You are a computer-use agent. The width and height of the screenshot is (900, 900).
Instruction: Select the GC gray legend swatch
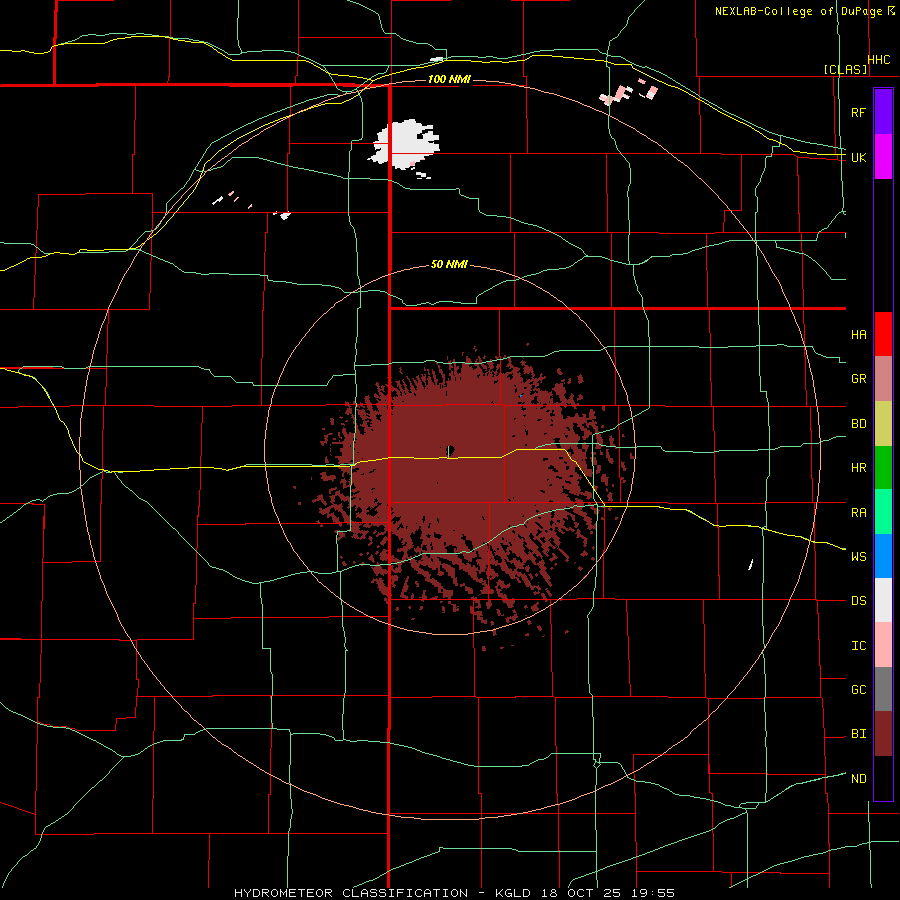[883, 689]
